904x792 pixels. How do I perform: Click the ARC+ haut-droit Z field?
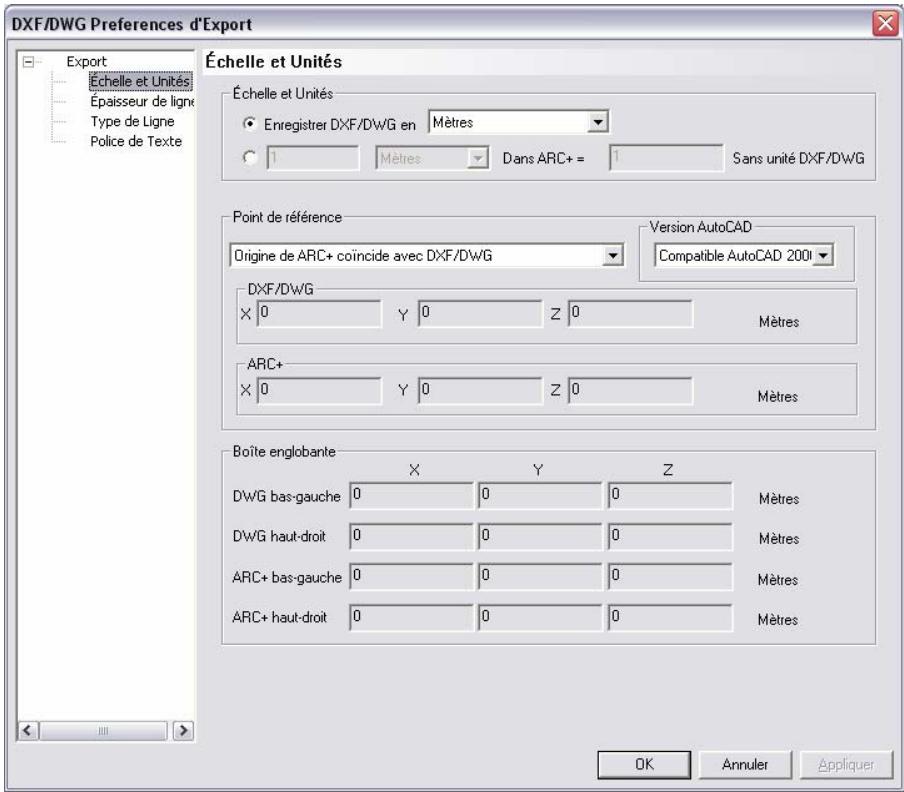pos(669,620)
